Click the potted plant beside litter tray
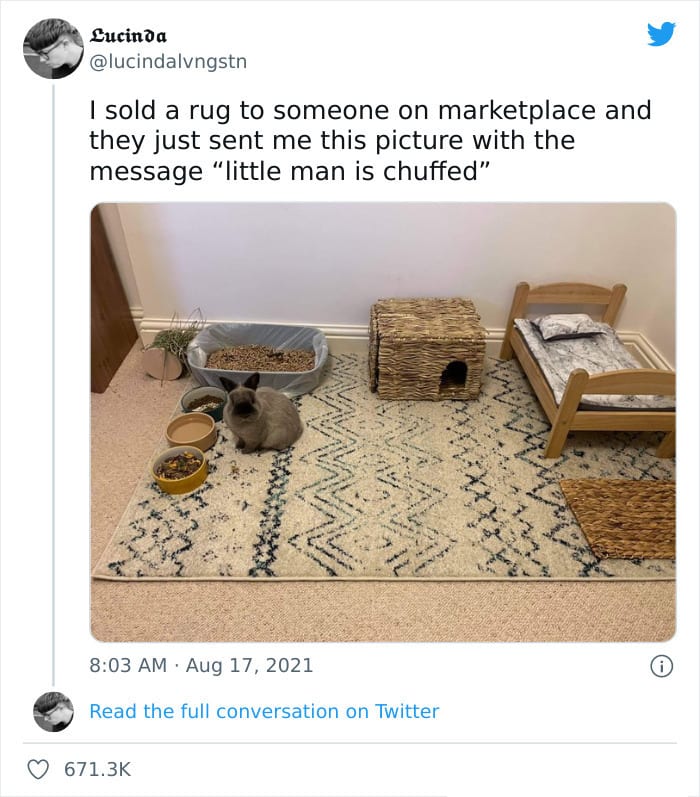This screenshot has height=797, width=700. [170, 350]
